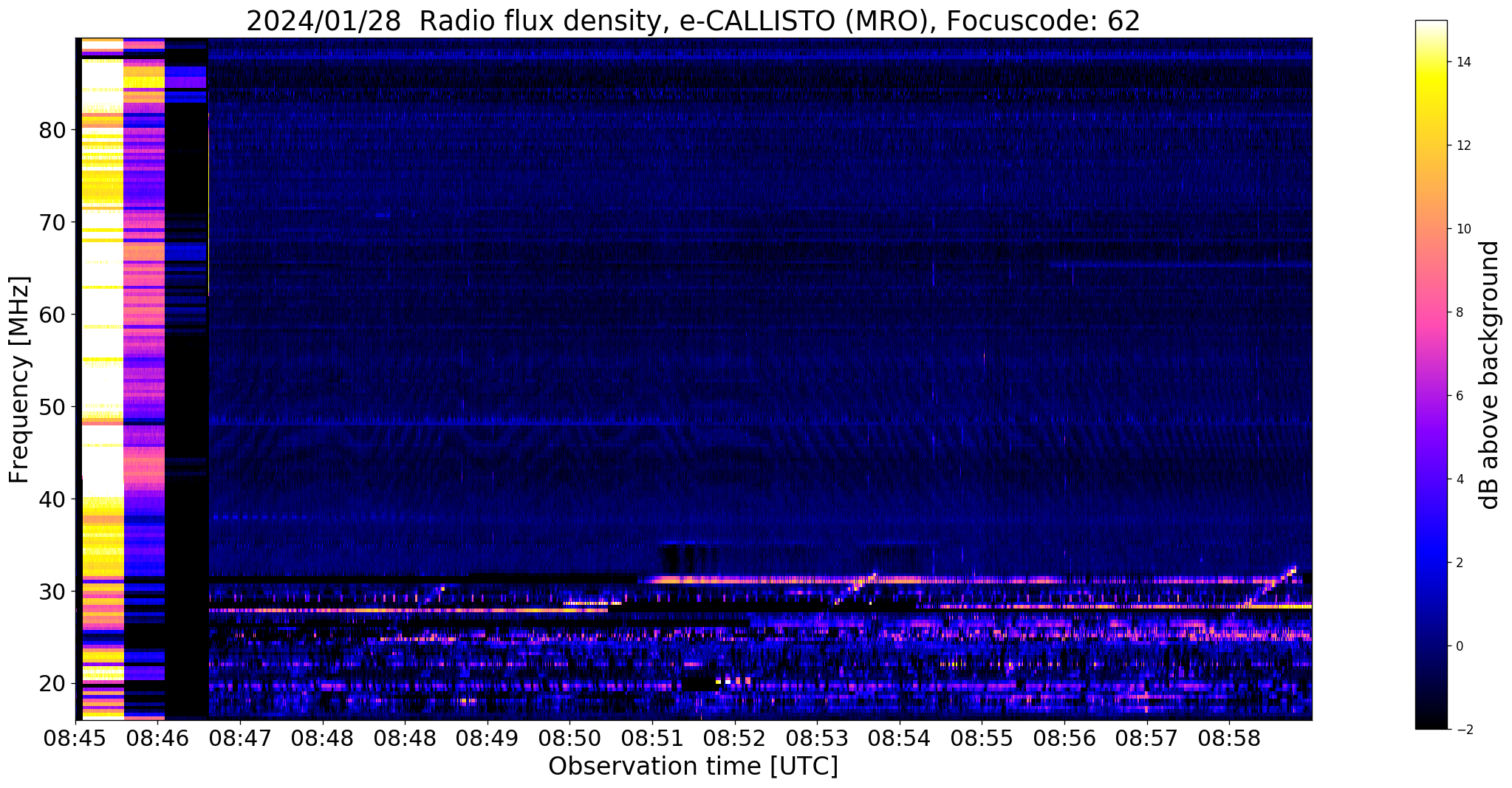Select the 80 MHz frequency tick label
1512x788 pixels.
pyautogui.click(x=53, y=130)
